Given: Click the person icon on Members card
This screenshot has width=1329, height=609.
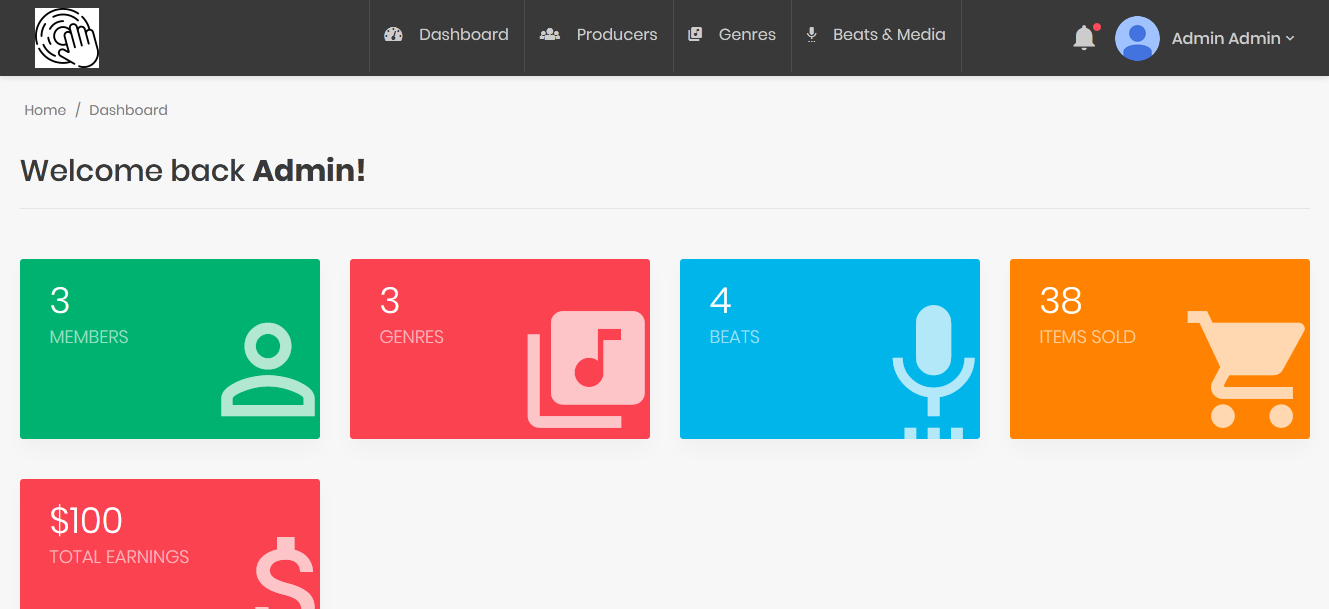Looking at the screenshot, I should coord(268,370).
